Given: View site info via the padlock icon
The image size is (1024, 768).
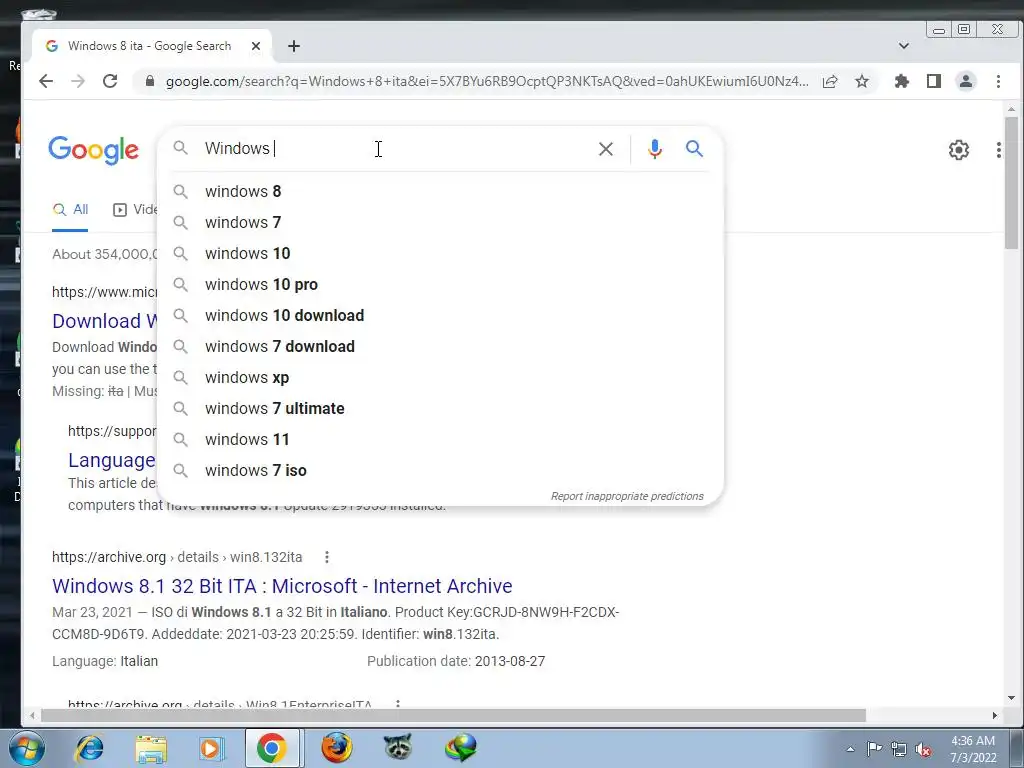Looking at the screenshot, I should tap(150, 81).
